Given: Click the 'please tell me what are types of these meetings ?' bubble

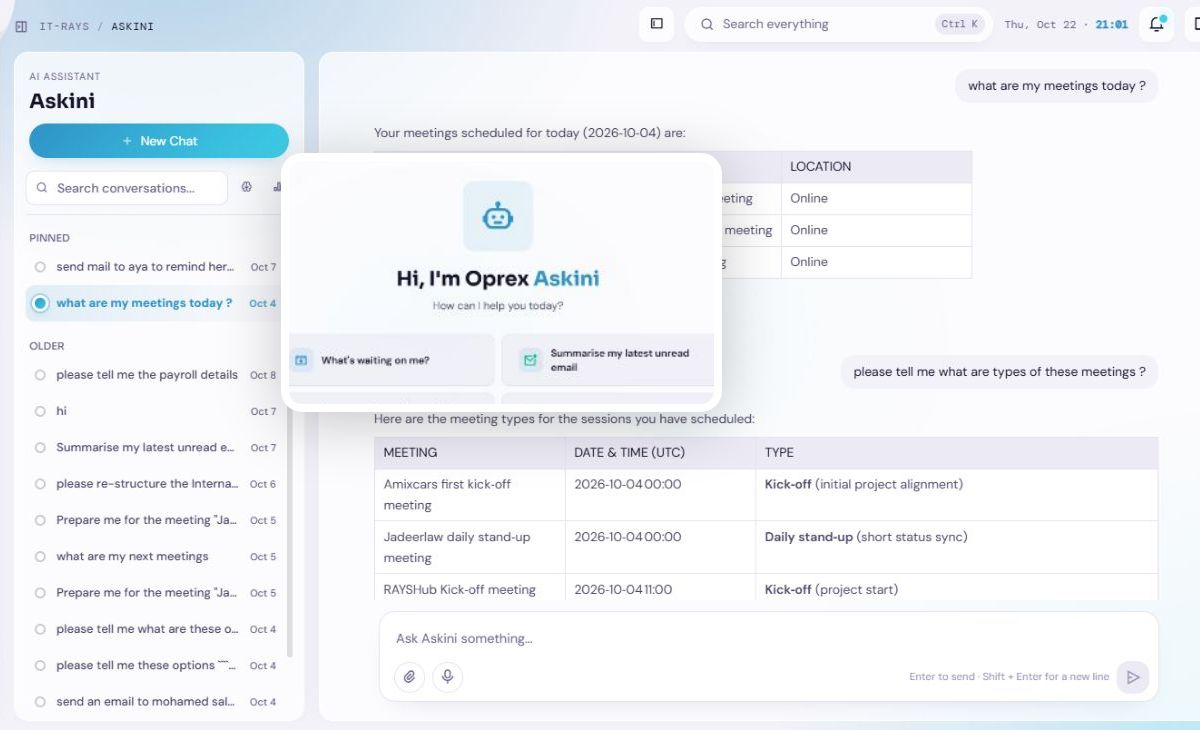Looking at the screenshot, I should (x=1000, y=372).
